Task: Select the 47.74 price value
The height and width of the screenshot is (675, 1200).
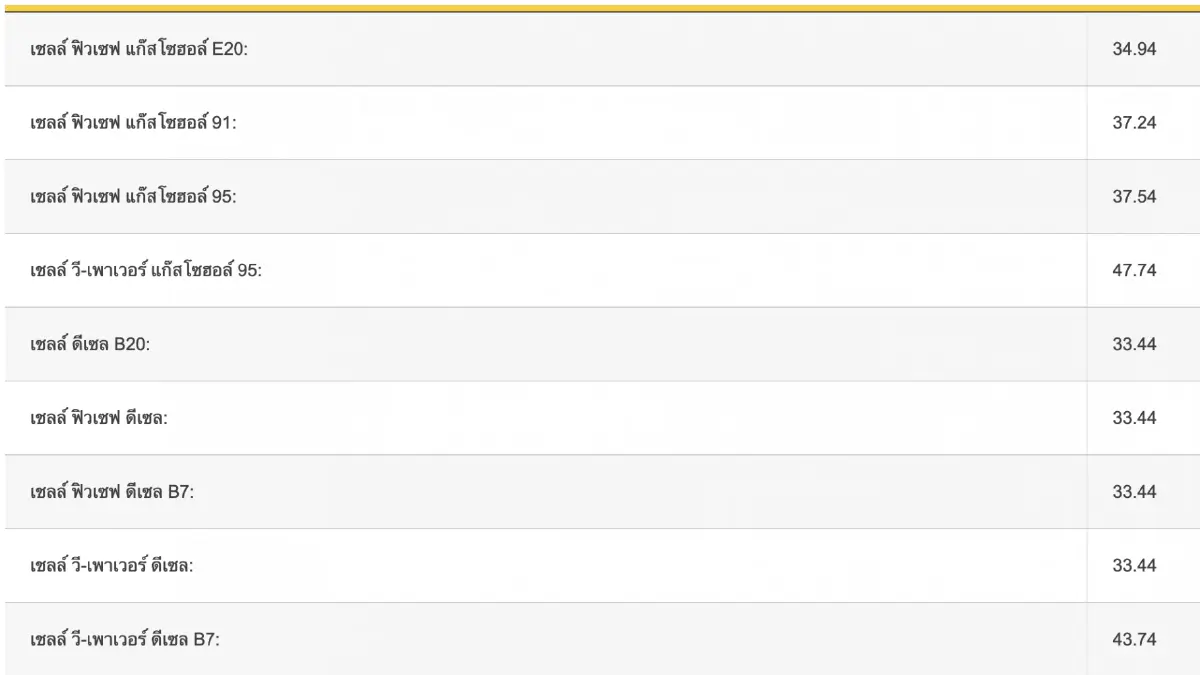Action: (x=1134, y=271)
